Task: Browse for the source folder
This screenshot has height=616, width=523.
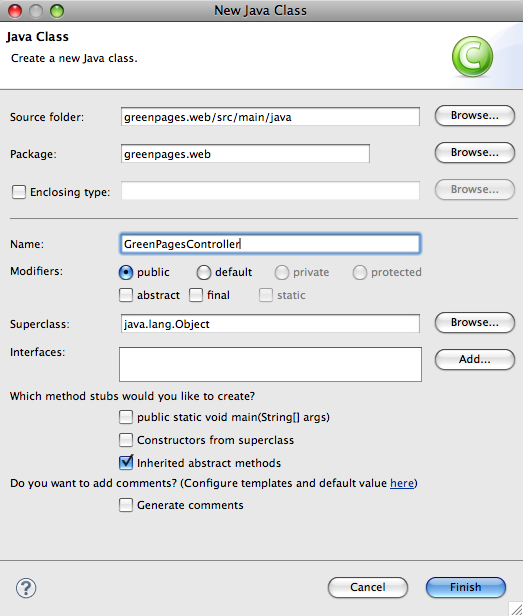Action: tap(475, 116)
